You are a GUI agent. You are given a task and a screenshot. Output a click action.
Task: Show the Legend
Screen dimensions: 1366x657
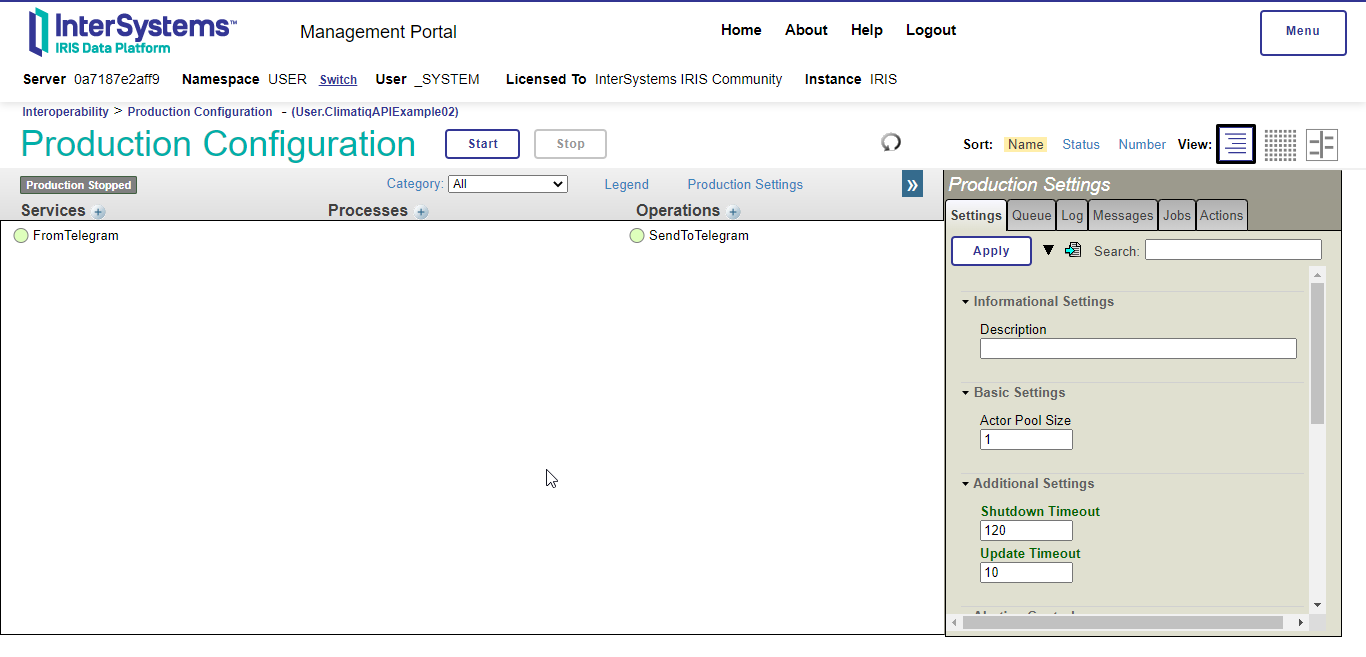(626, 185)
